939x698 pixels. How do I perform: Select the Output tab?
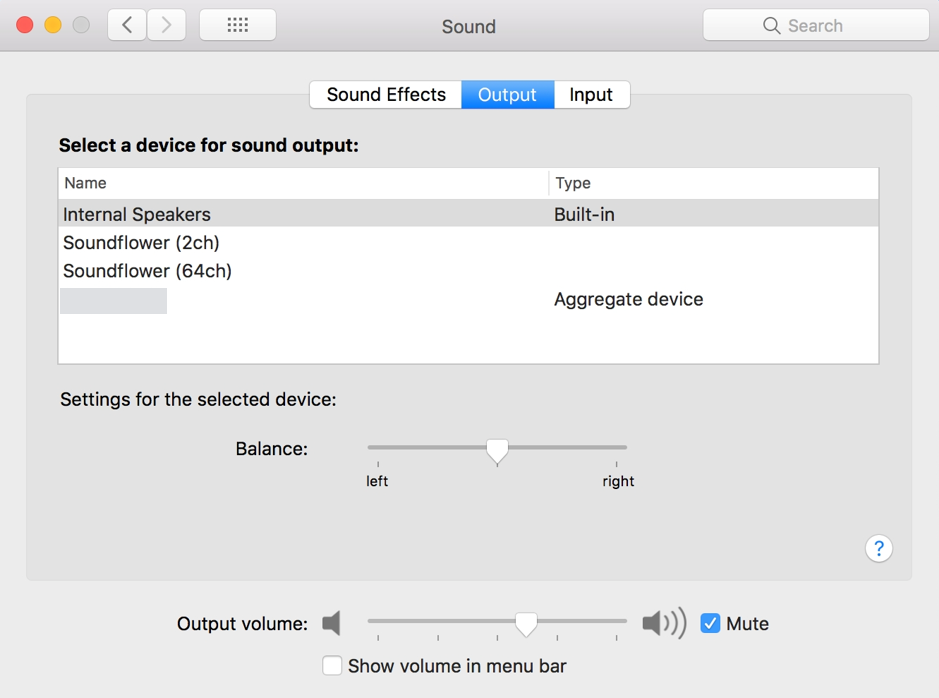click(507, 95)
